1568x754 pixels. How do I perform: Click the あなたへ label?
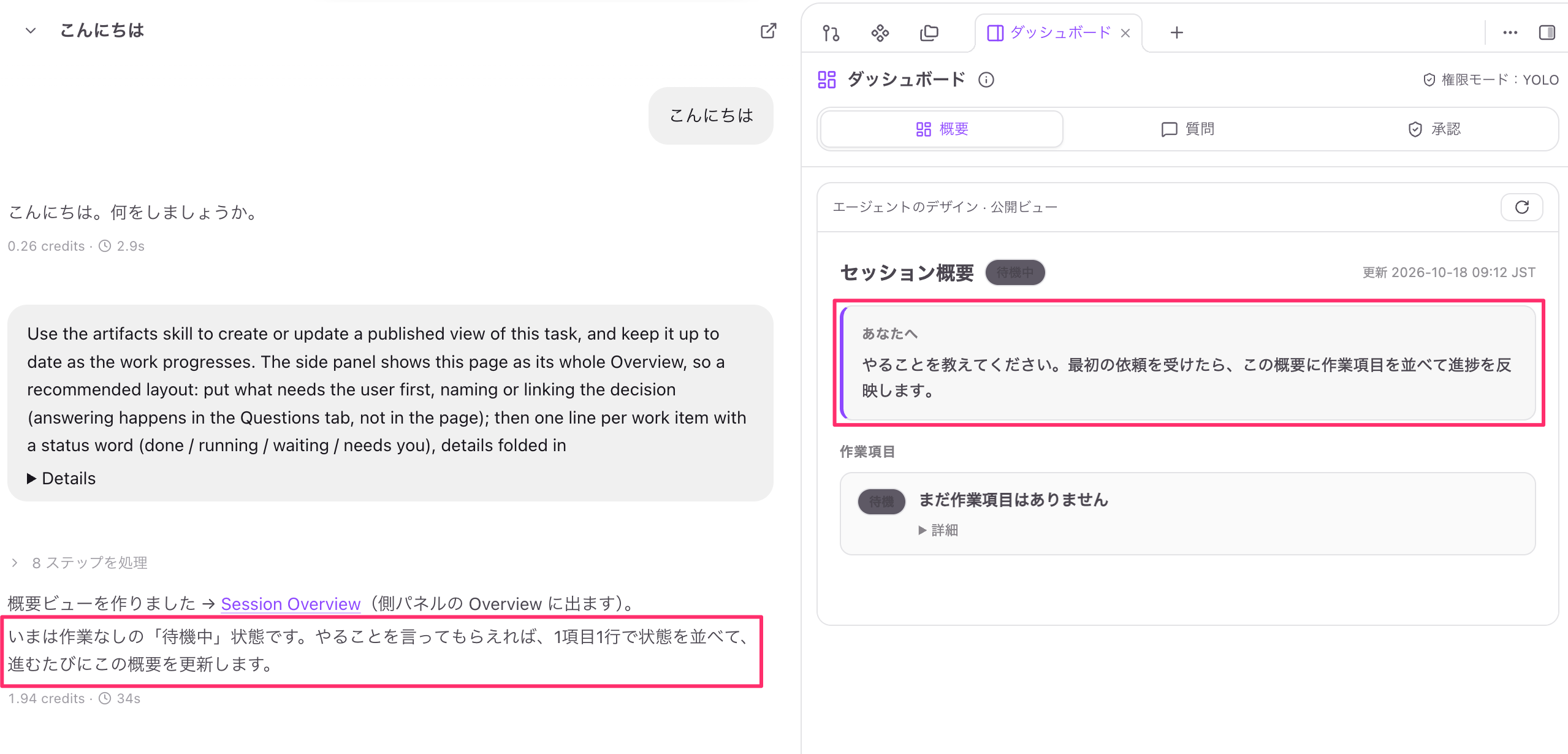[889, 333]
